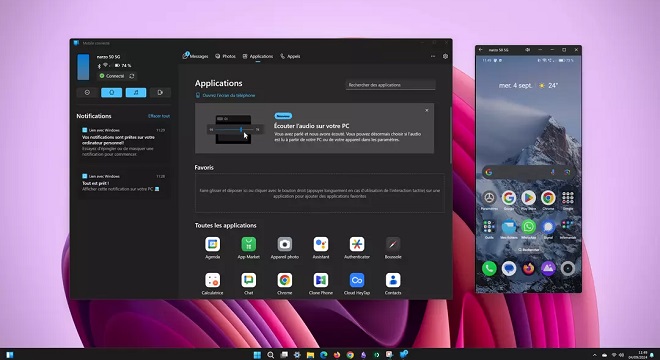
Task: Tap the Messages bubble in phone dock
Action: [x=508, y=268]
